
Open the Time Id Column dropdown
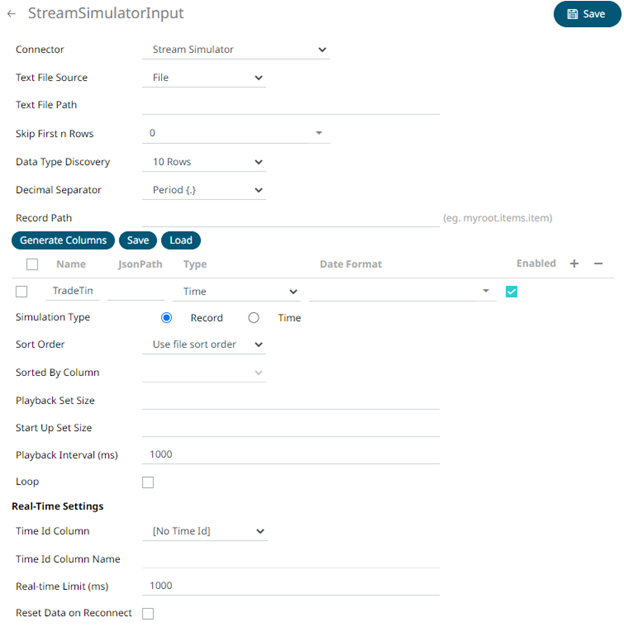(204, 531)
